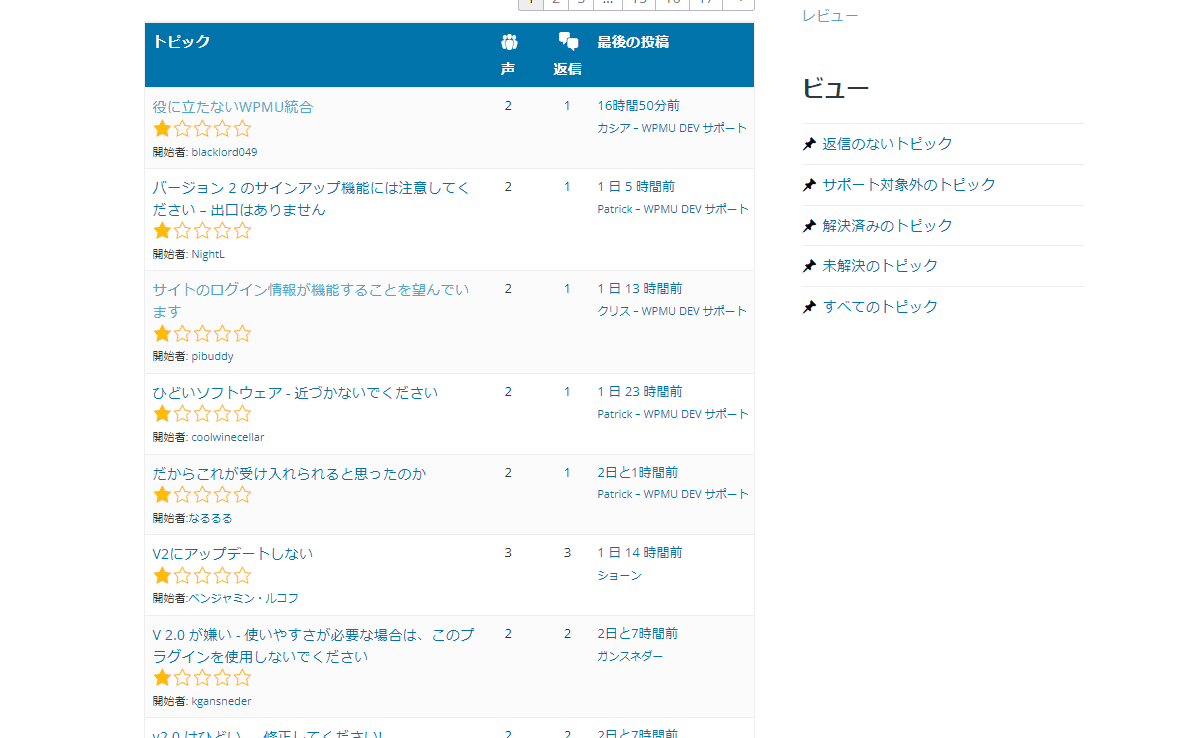Image resolution: width=1179 pixels, height=738 pixels.
Task: Click Patrick – WPMU DEV サポート under 1 日 5 時間前
Action: [x=673, y=209]
